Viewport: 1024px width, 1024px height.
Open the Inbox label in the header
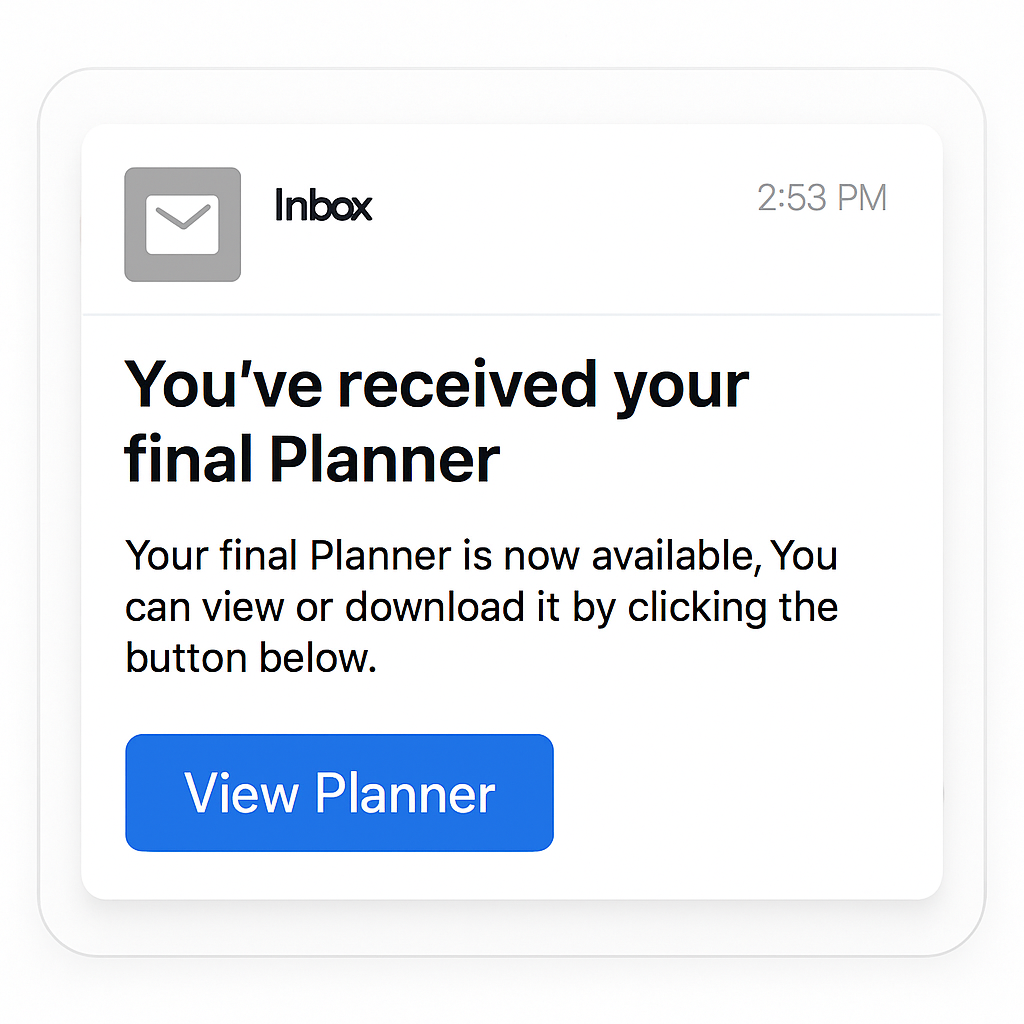[x=323, y=207]
